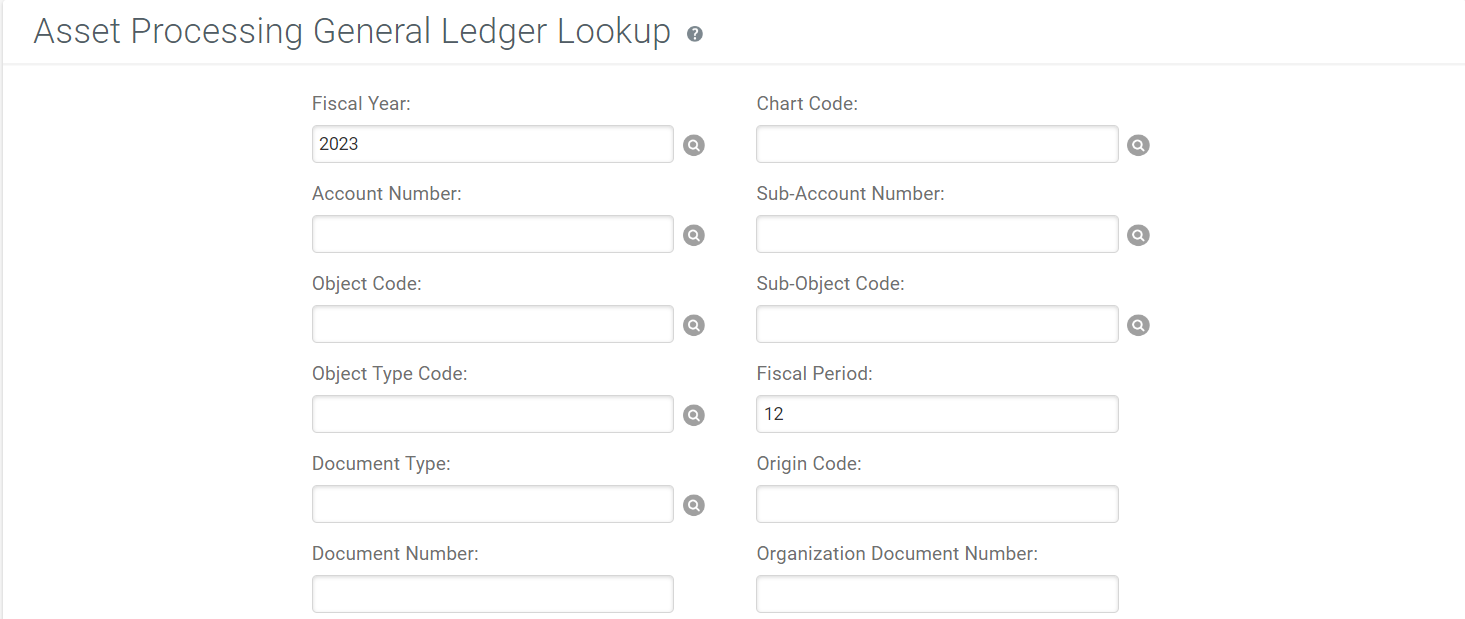Open Sub-Account Number lookup magnifier icon
1465x619 pixels.
1138,235
